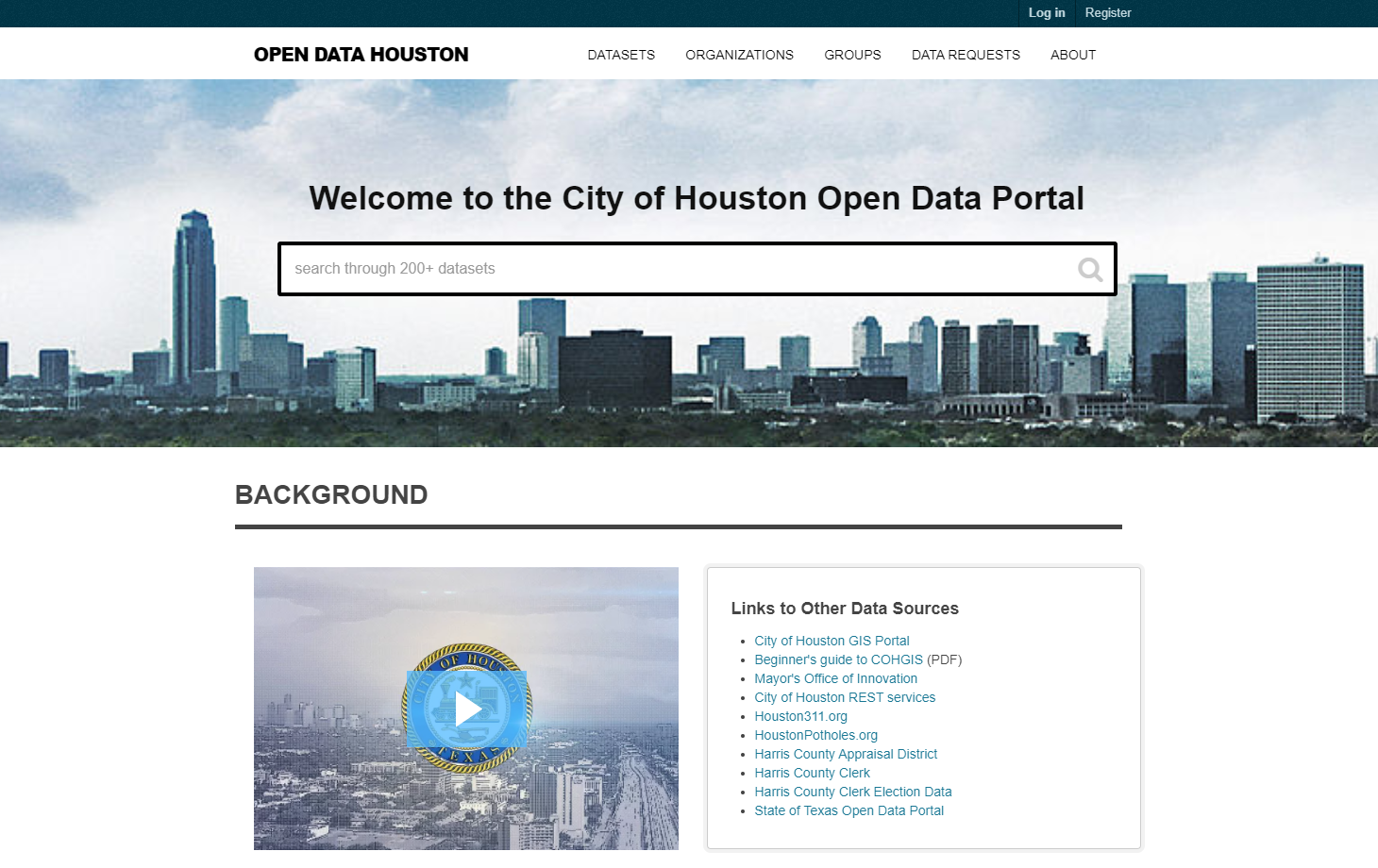The width and height of the screenshot is (1378, 868).
Task: Open the Datasets menu item
Action: pos(621,55)
